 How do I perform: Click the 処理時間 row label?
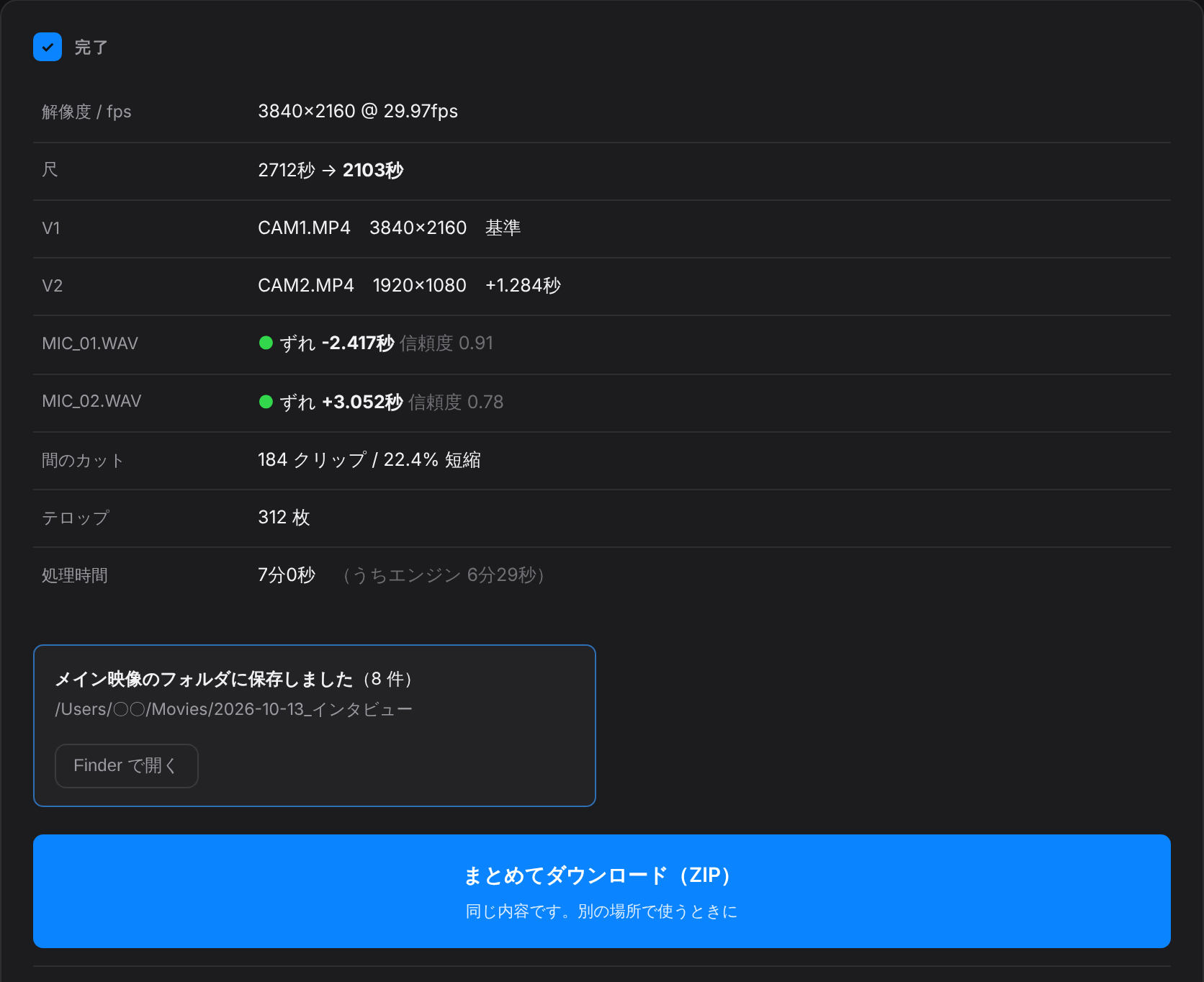point(75,575)
